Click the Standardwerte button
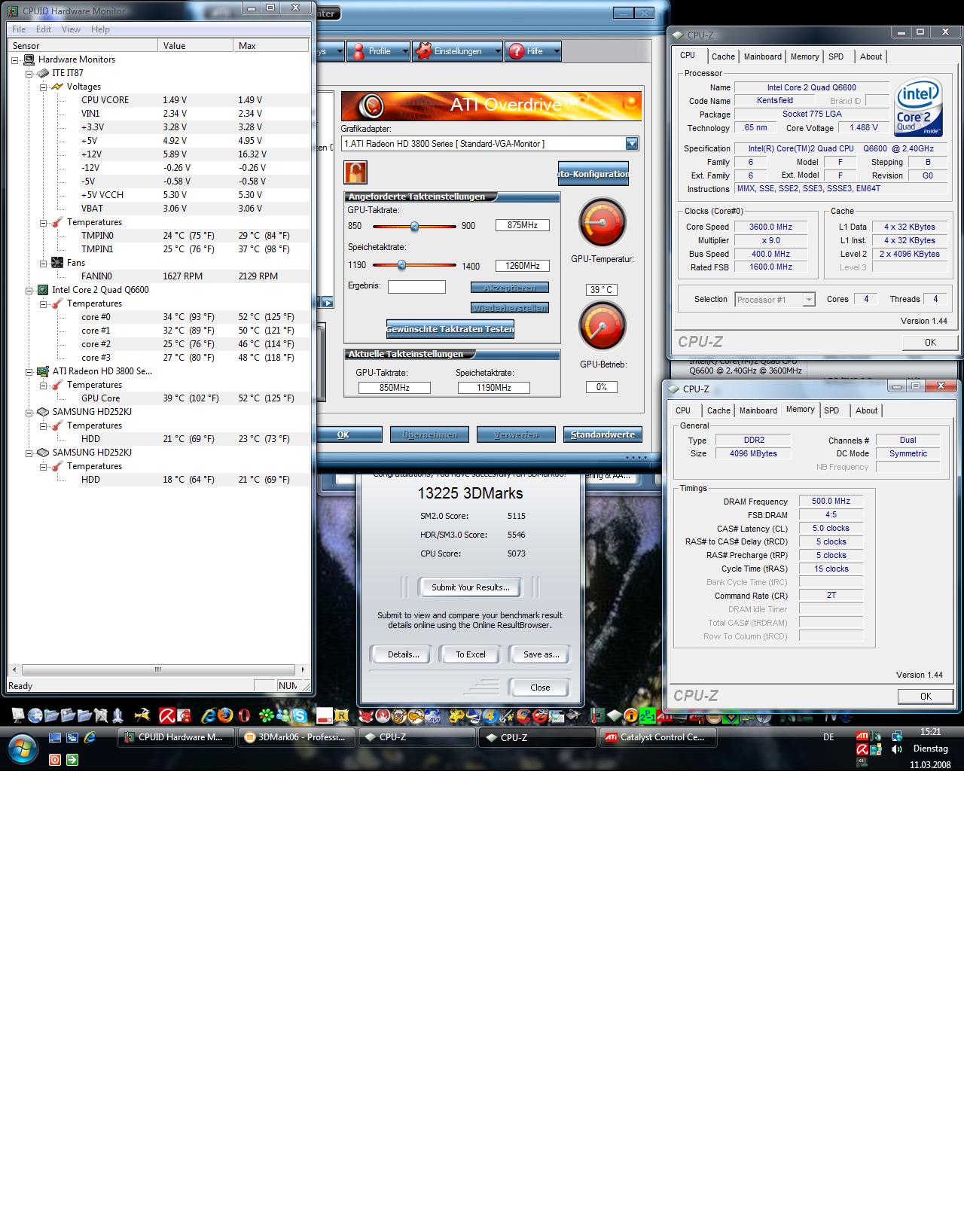This screenshot has width=964, height=1232. (x=602, y=435)
